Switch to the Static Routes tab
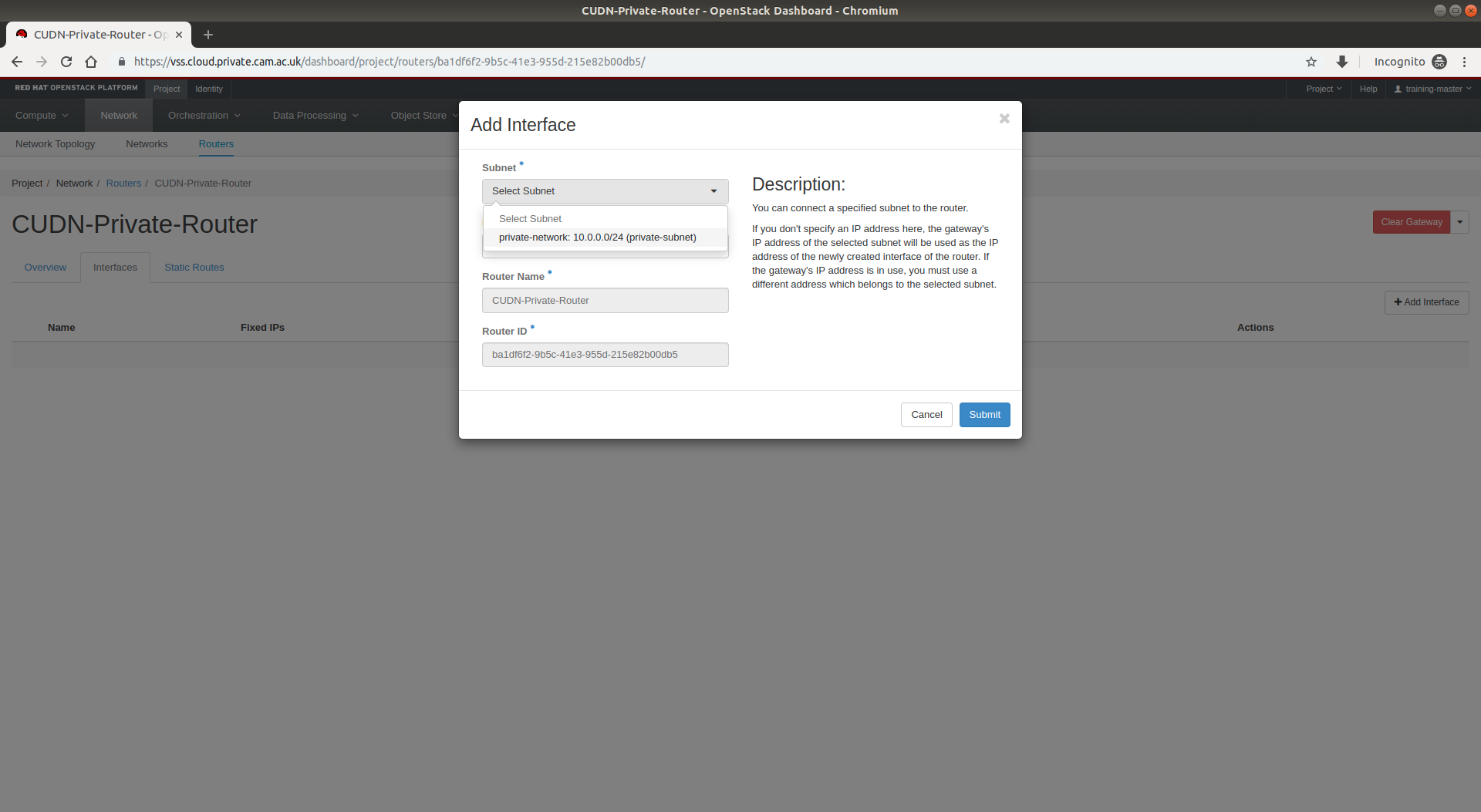The height and width of the screenshot is (812, 1481). tap(194, 268)
